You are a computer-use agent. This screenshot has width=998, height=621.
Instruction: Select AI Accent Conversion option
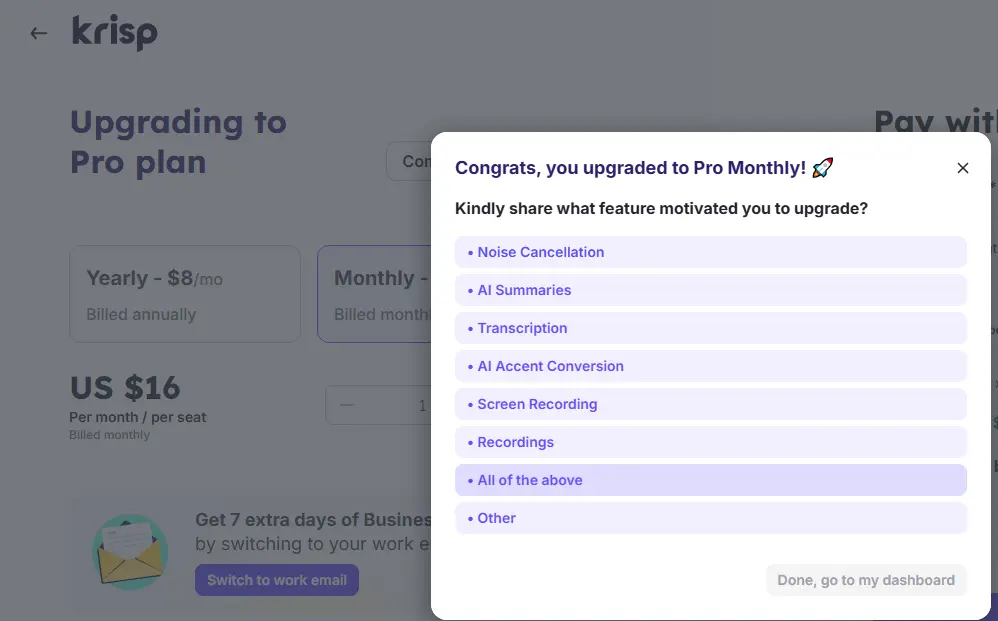[x=710, y=366]
